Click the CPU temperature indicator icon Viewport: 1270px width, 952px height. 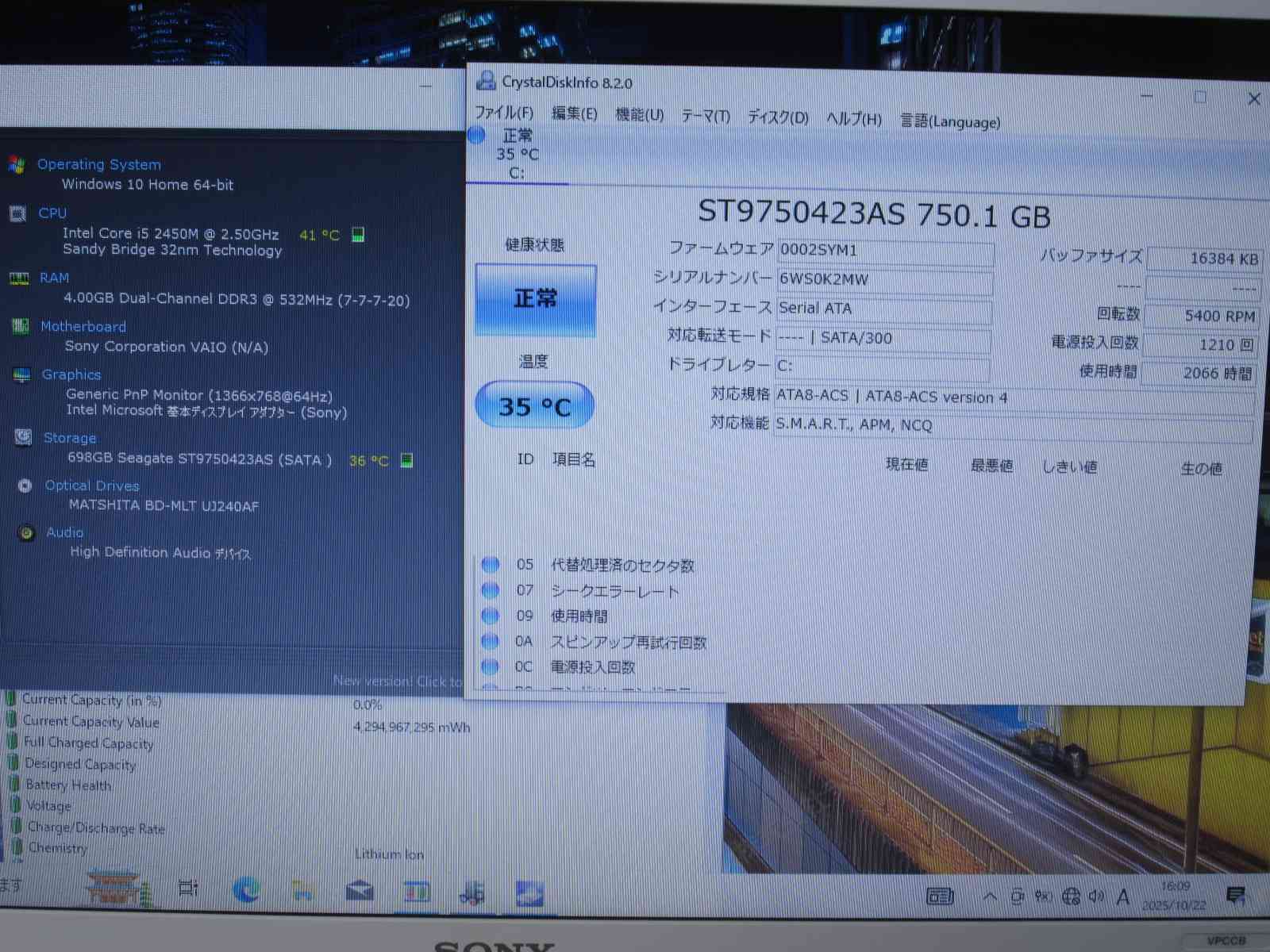point(358,235)
